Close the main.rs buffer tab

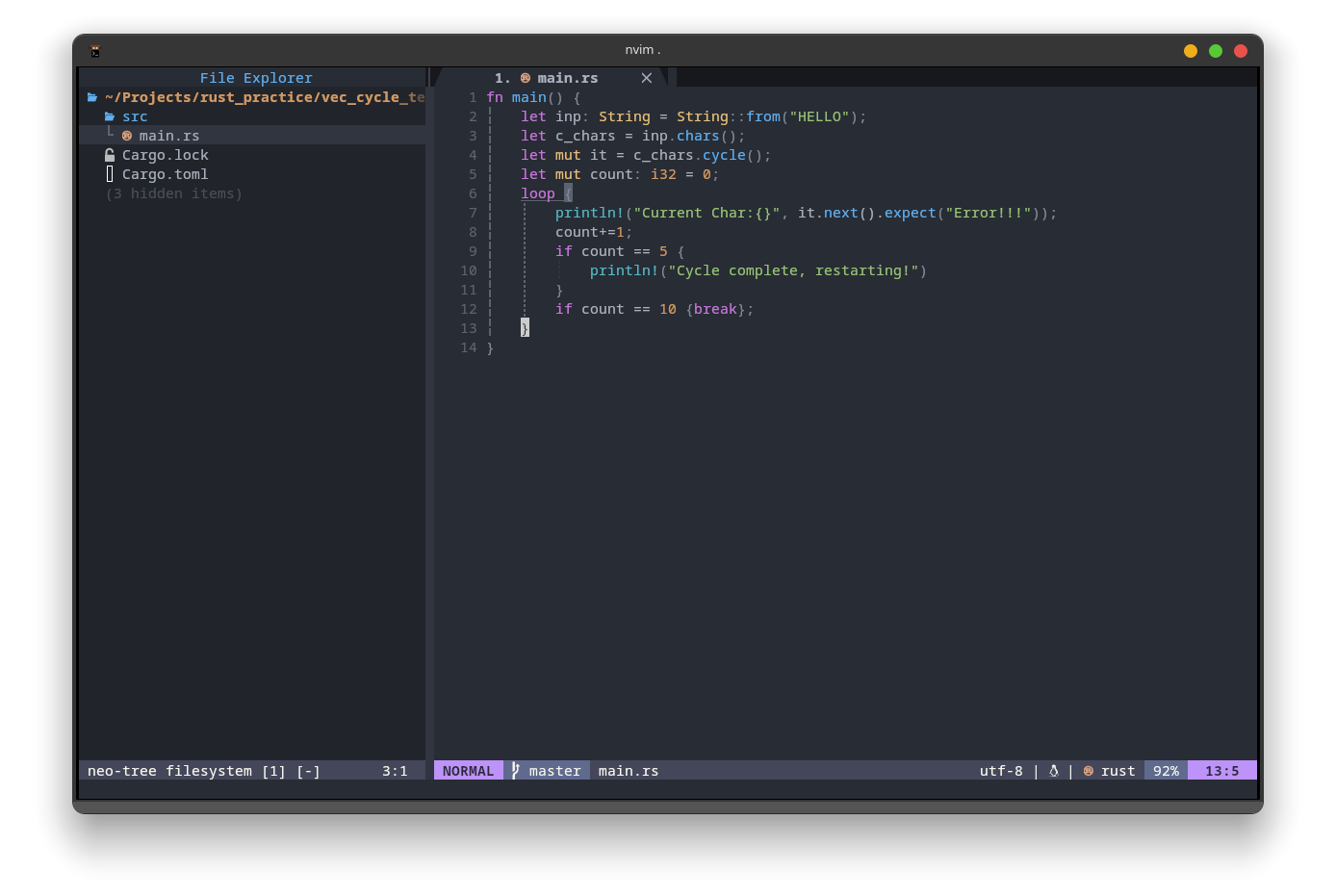click(647, 78)
